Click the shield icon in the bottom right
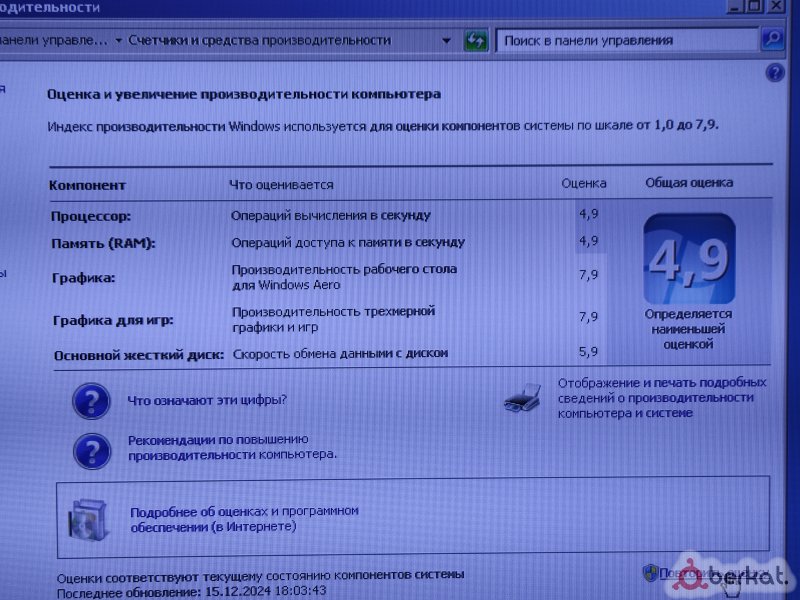The image size is (800, 600). (x=650, y=573)
